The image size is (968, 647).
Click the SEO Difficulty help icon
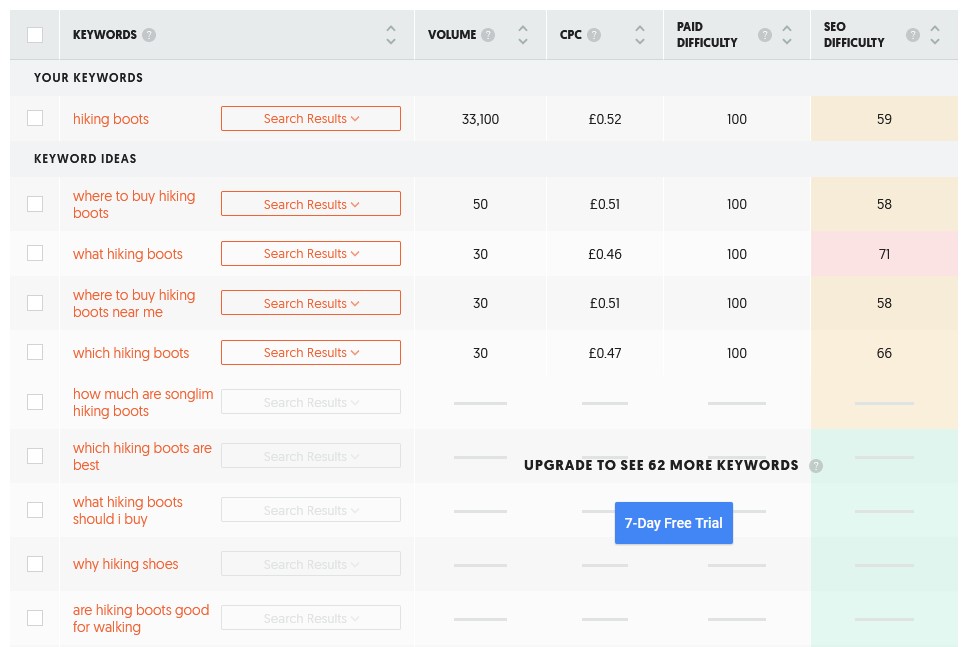[x=912, y=35]
